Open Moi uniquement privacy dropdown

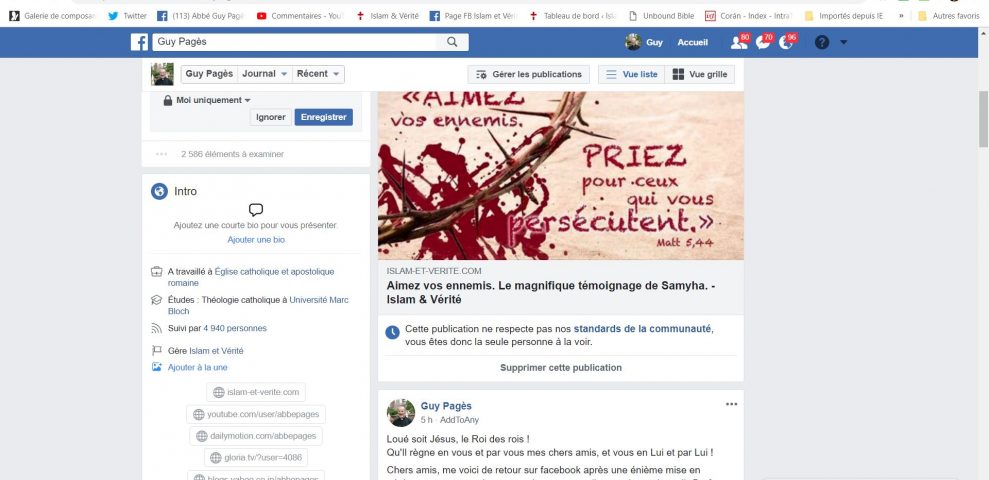tap(207, 100)
